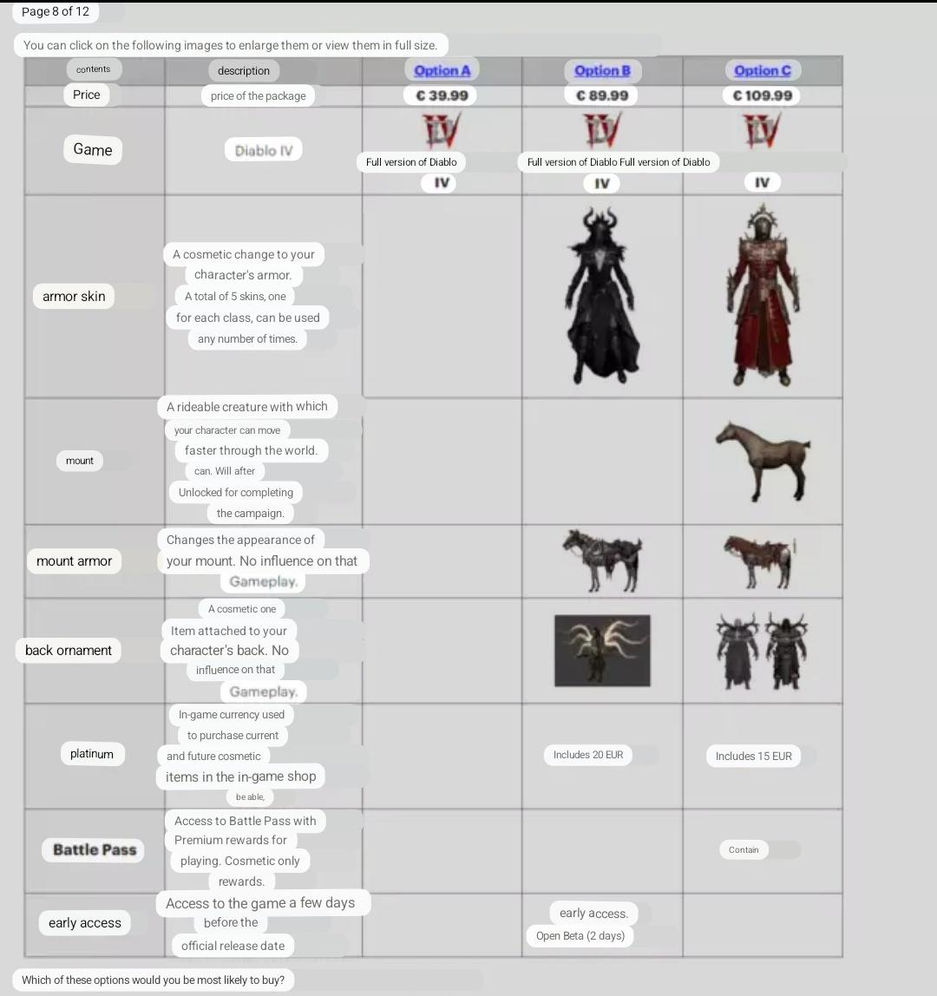Click 'Access to Battle Pass with' text

(x=245, y=821)
